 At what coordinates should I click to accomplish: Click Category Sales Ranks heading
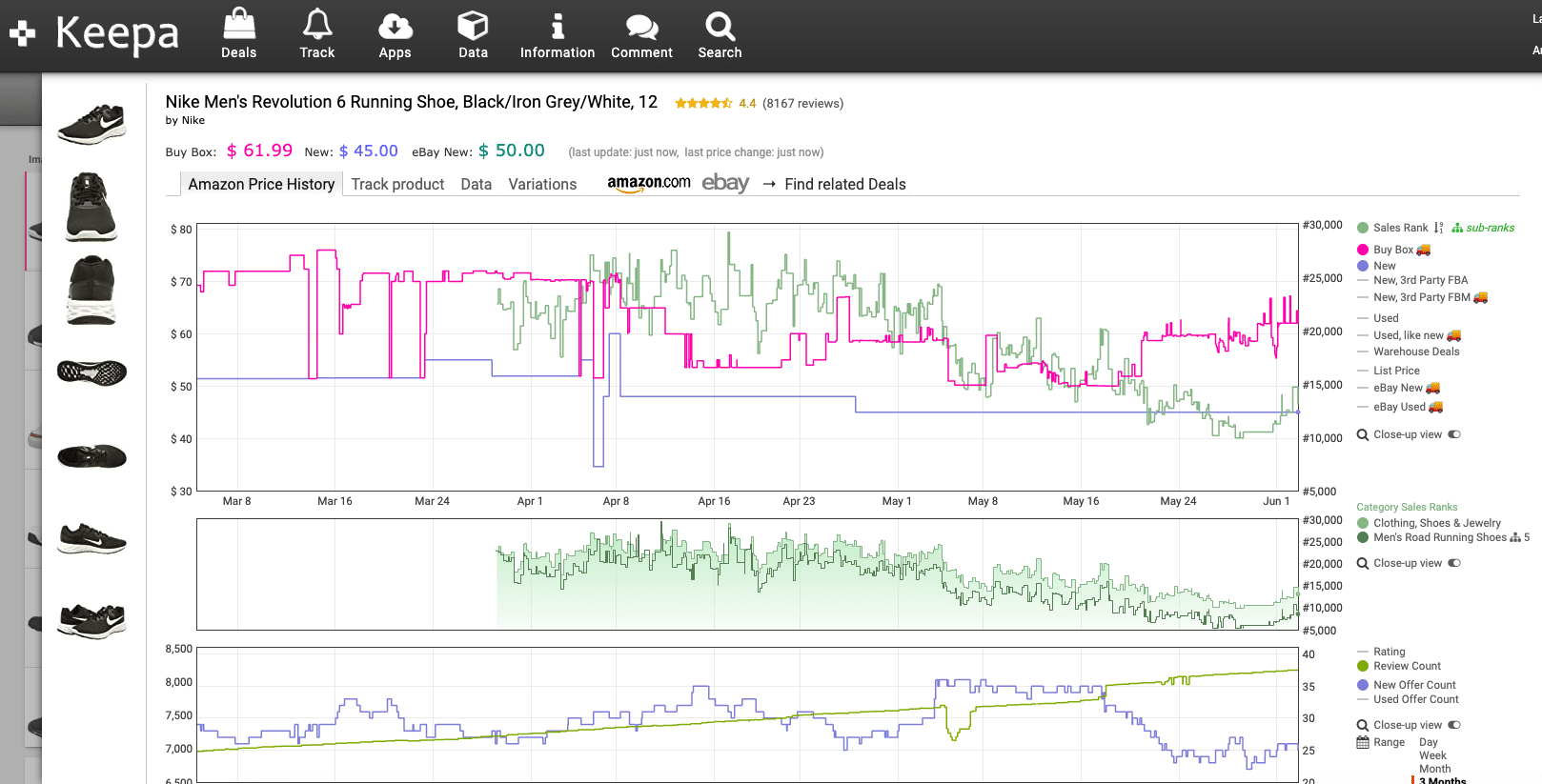1407,507
